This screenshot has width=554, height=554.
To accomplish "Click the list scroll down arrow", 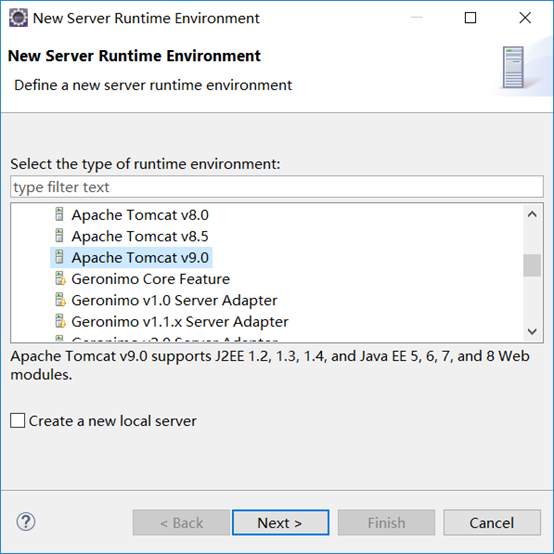I will coord(532,331).
